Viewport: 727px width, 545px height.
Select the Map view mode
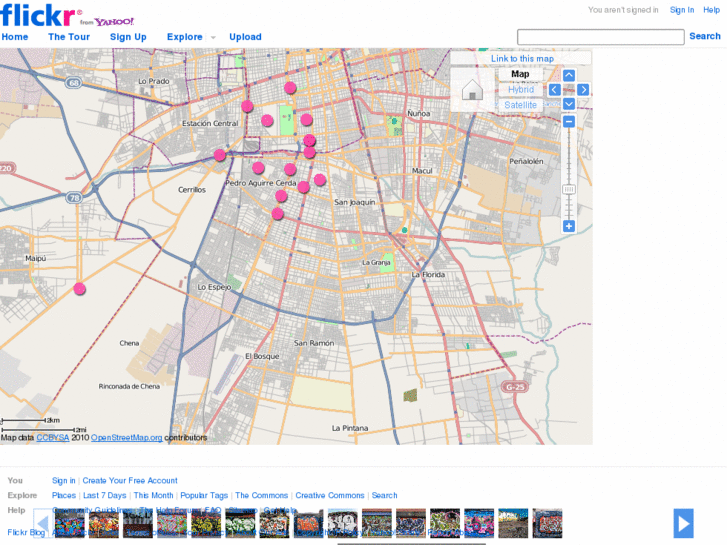coord(521,74)
